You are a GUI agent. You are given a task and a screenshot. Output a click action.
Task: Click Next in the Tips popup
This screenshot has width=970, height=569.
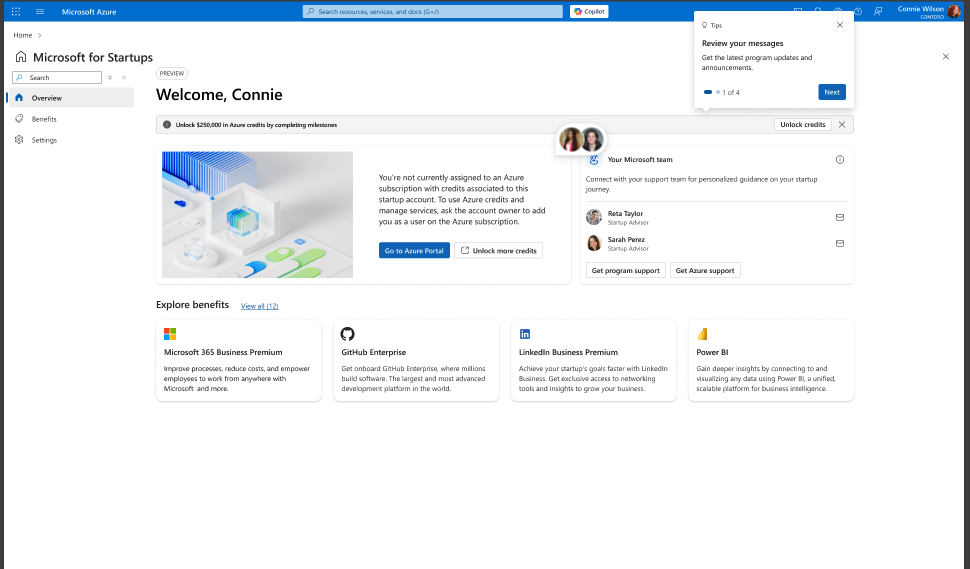click(831, 92)
